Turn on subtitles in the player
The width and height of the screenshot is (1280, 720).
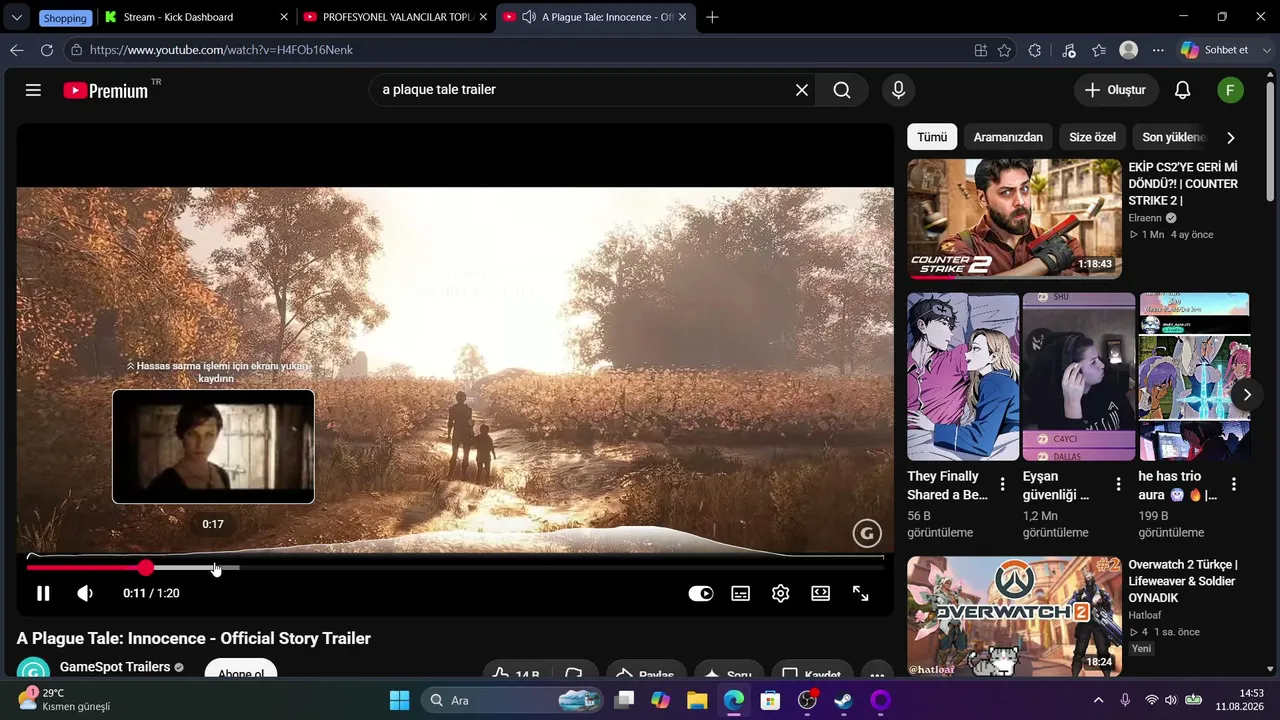(741, 593)
